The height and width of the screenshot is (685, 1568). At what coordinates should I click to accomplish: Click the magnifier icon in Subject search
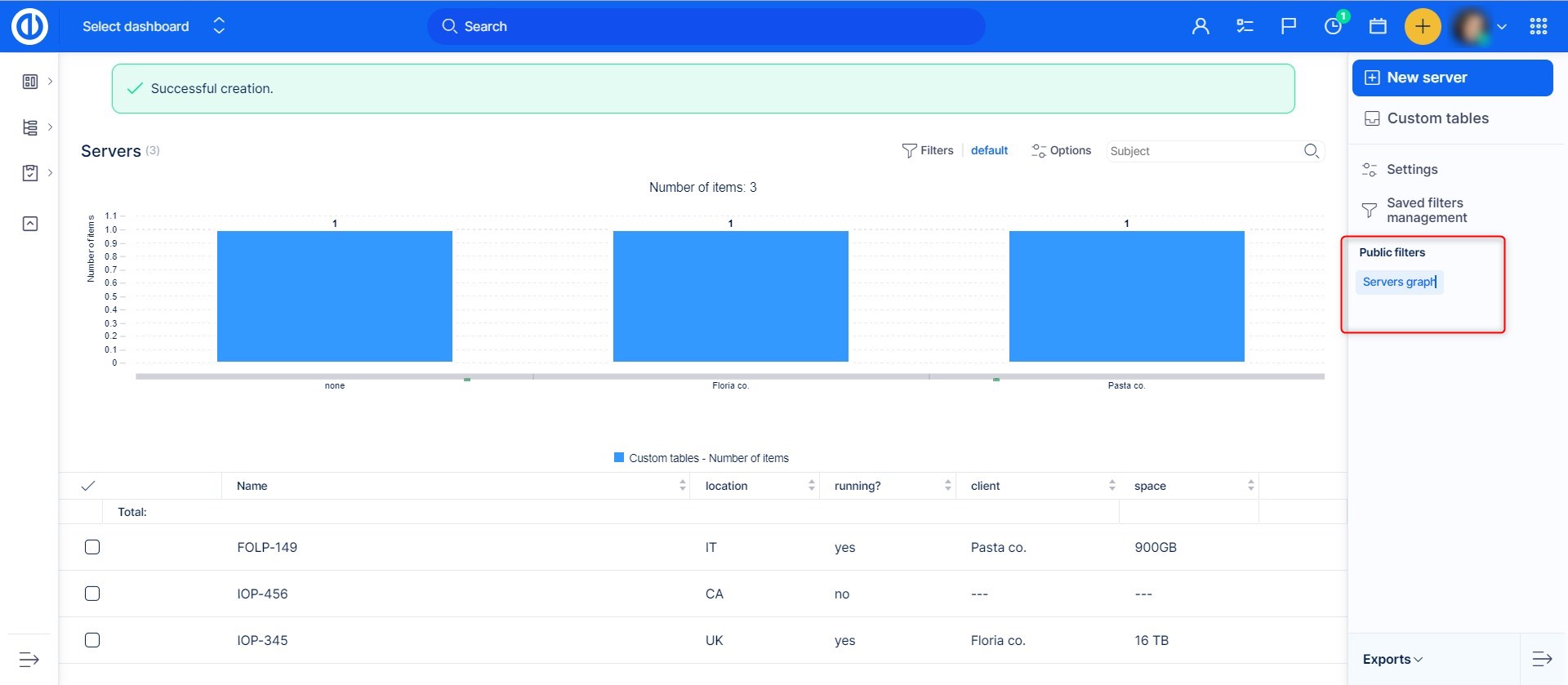[1311, 151]
